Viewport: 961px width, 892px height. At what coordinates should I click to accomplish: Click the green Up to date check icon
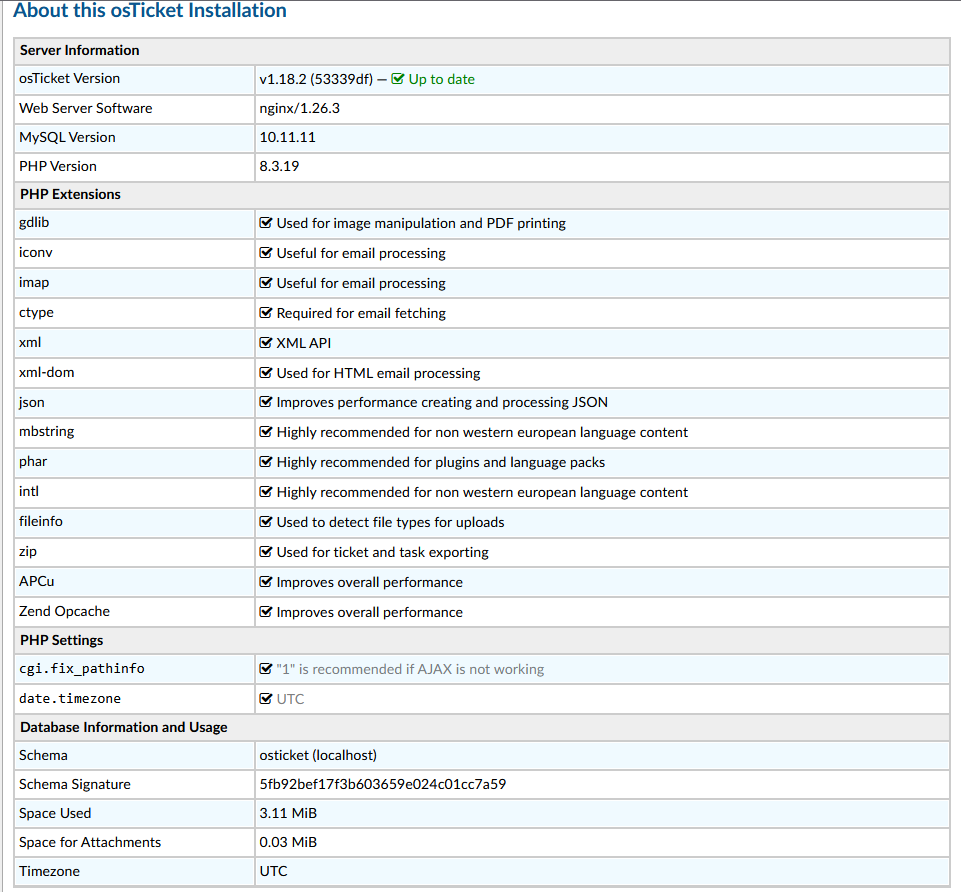tap(398, 79)
